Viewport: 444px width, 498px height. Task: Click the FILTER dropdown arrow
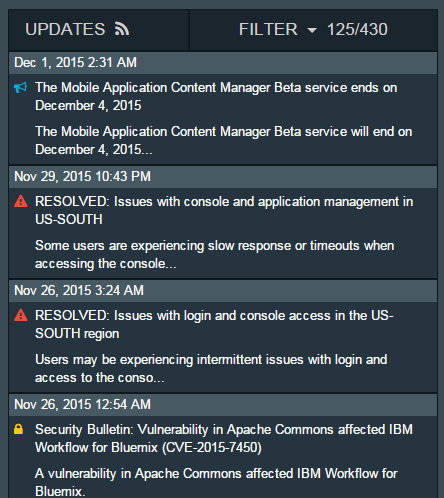(312, 30)
